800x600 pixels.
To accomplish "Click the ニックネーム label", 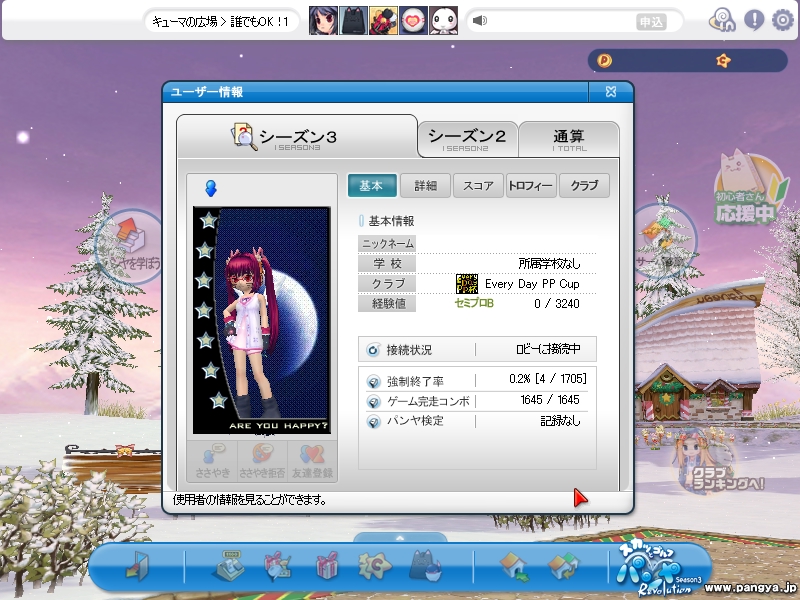I will click(x=387, y=244).
